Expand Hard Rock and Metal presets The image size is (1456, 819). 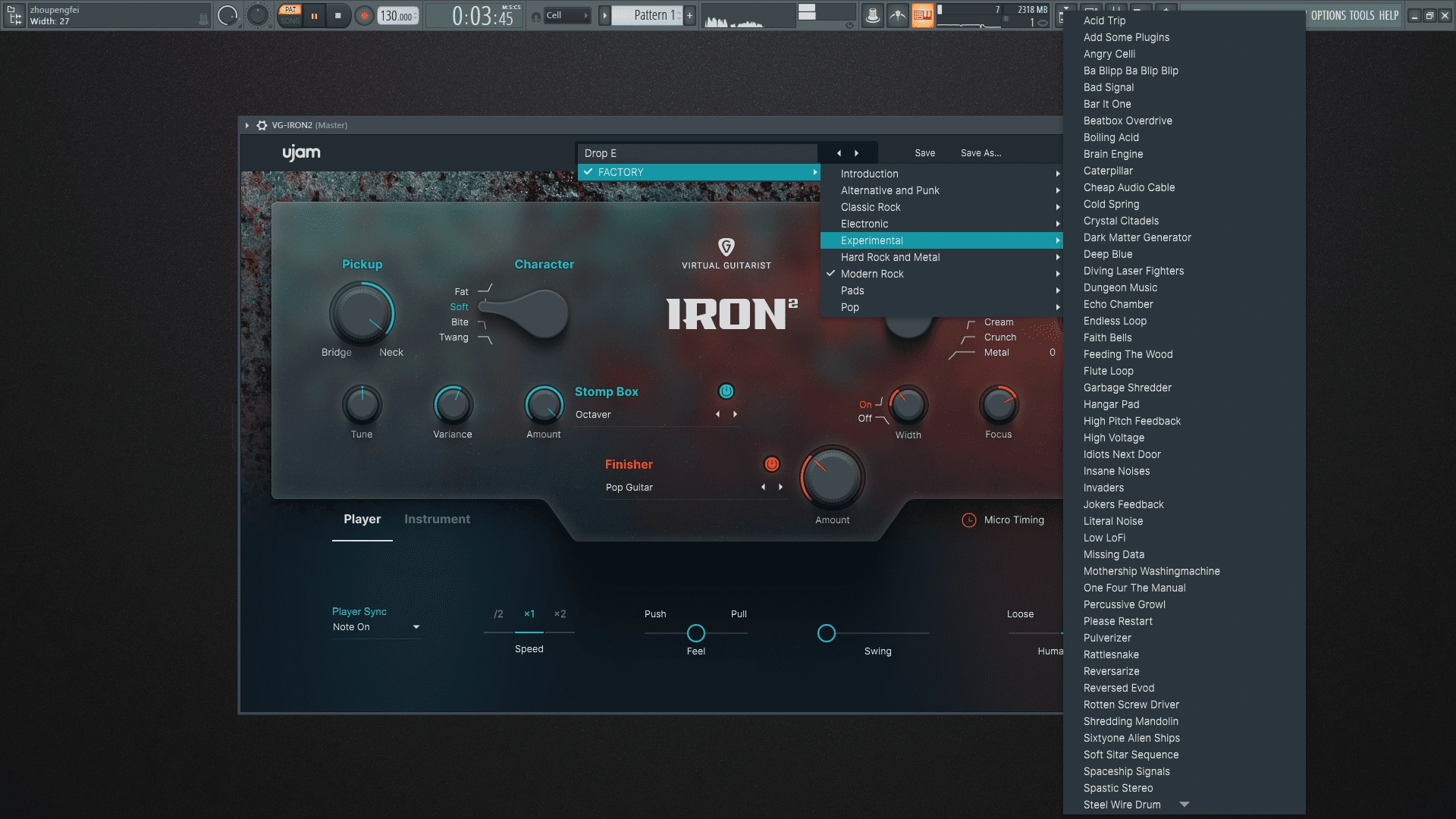942,257
